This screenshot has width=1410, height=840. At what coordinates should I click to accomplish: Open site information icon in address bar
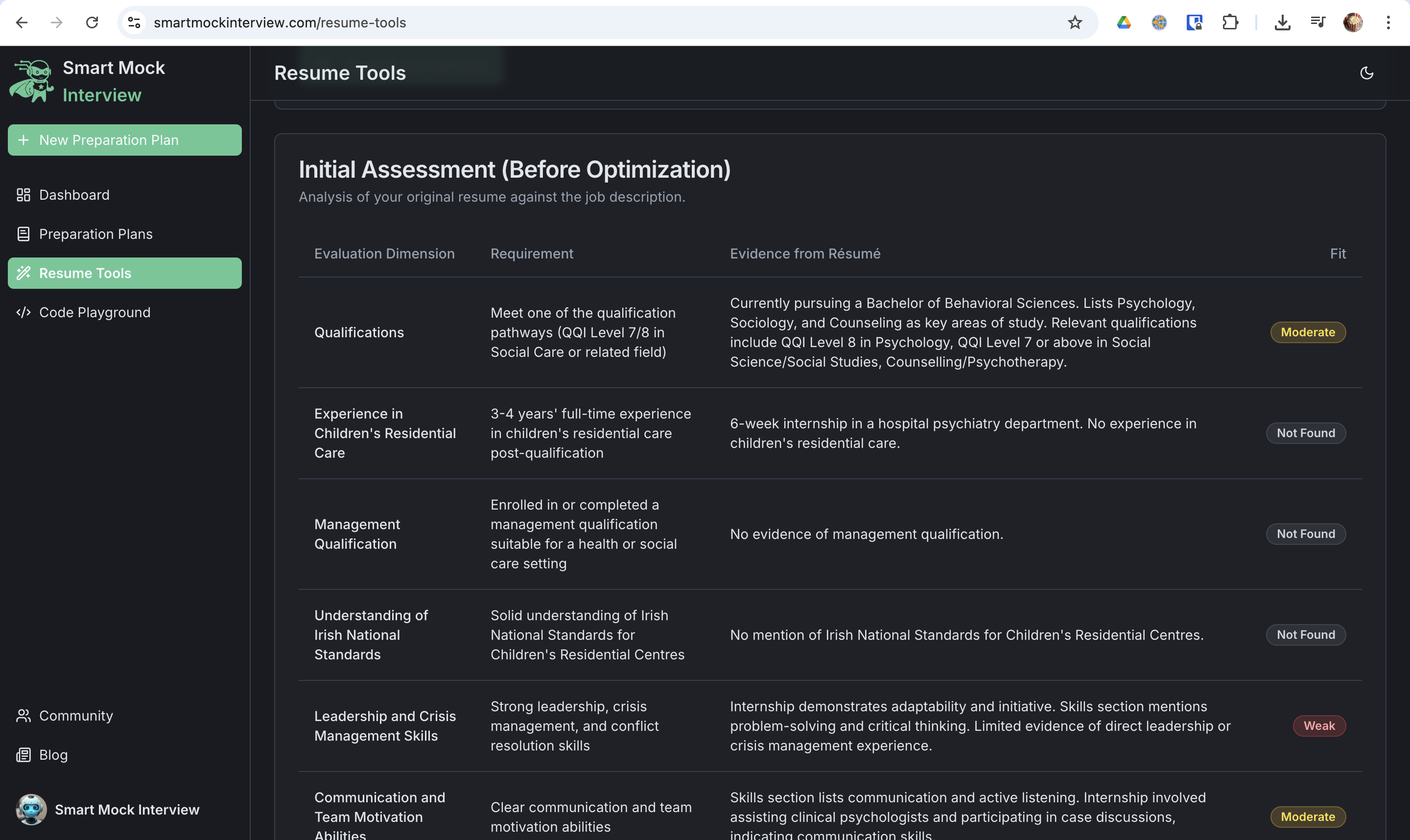tap(134, 23)
